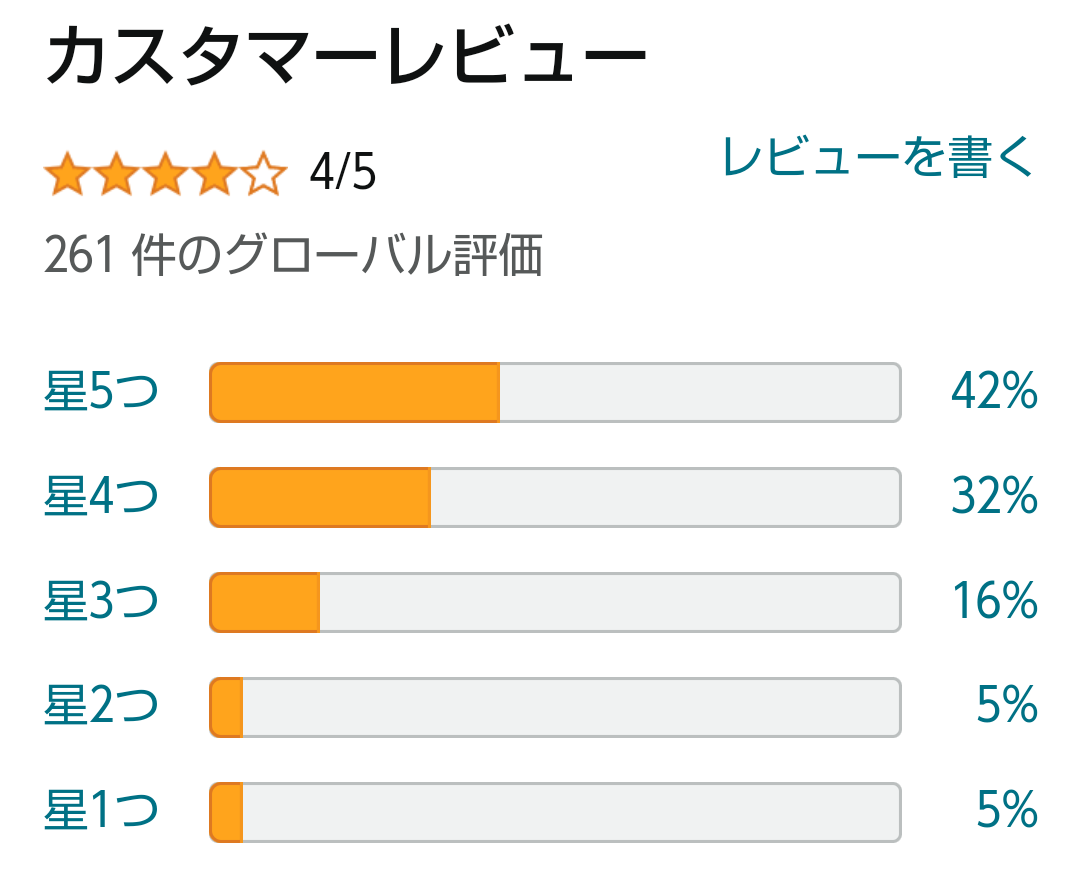This screenshot has width=1080, height=874.
Task: Select the '星2つ' two-star filter link
Action: coord(101,707)
